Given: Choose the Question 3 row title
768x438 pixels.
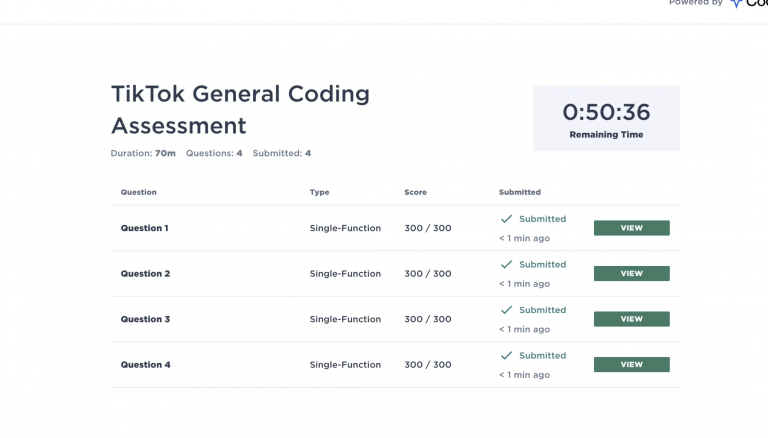Looking at the screenshot, I should pyautogui.click(x=145, y=319).
